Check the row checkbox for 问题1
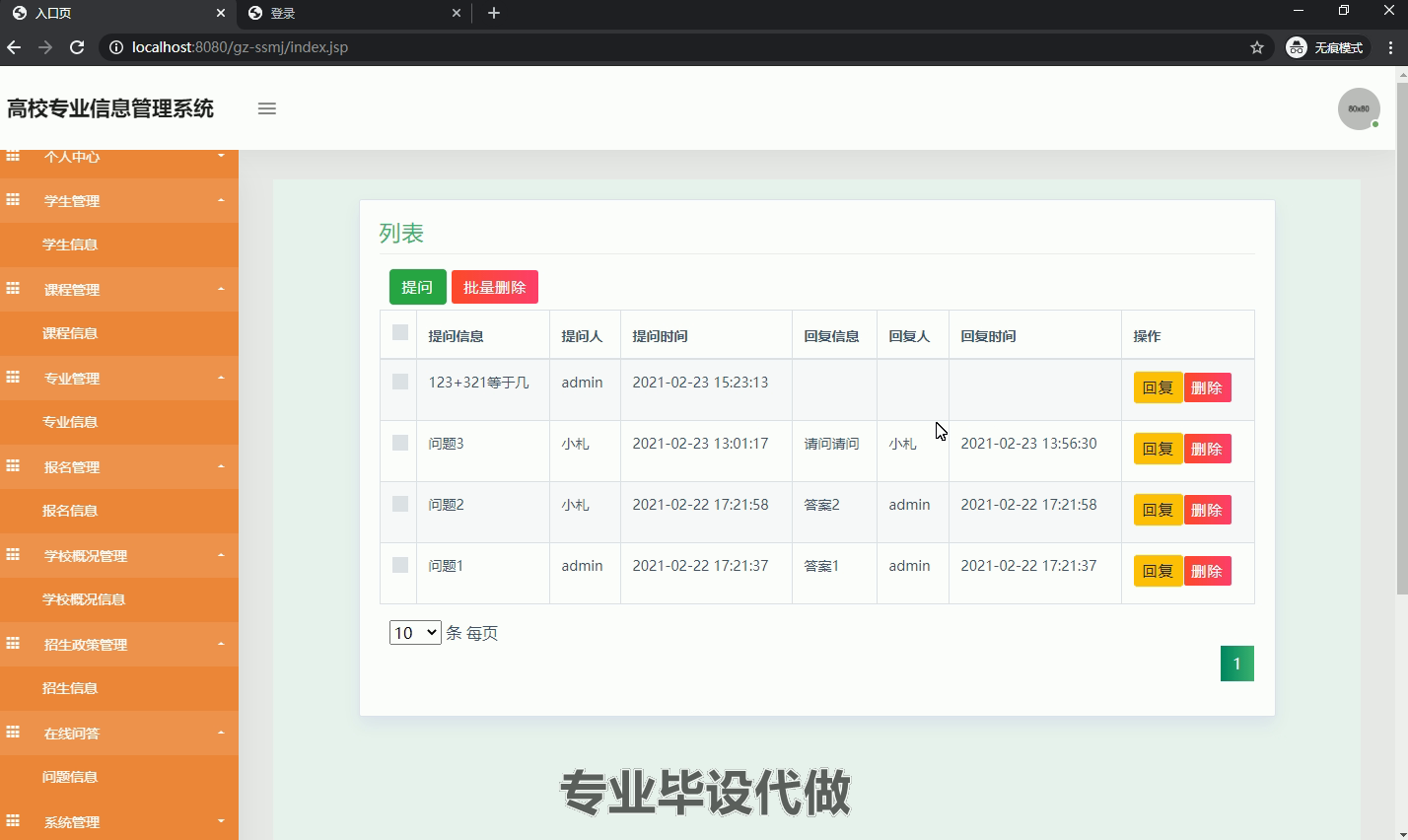1408x840 pixels. pos(400,565)
